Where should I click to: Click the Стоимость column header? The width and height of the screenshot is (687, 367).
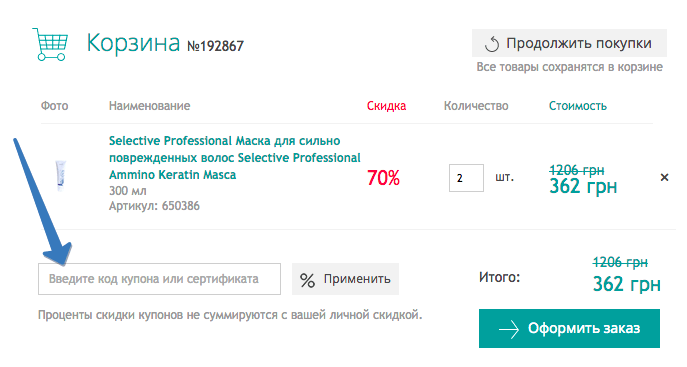(577, 106)
